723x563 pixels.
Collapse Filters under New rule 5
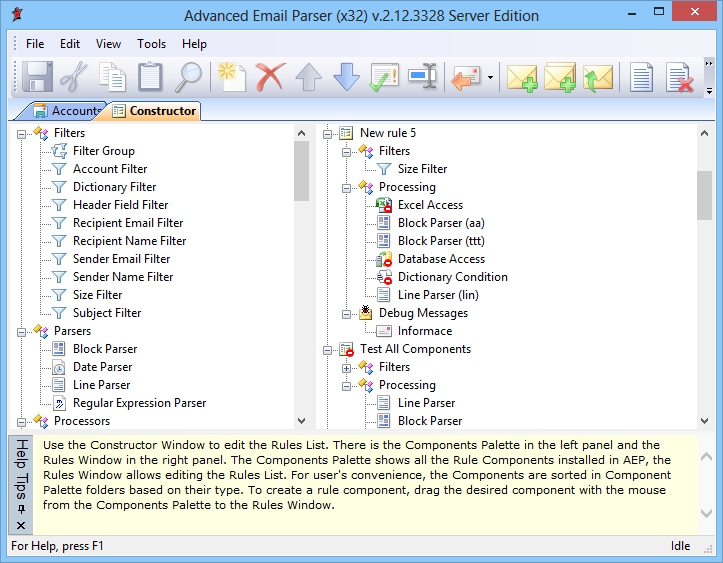point(346,153)
